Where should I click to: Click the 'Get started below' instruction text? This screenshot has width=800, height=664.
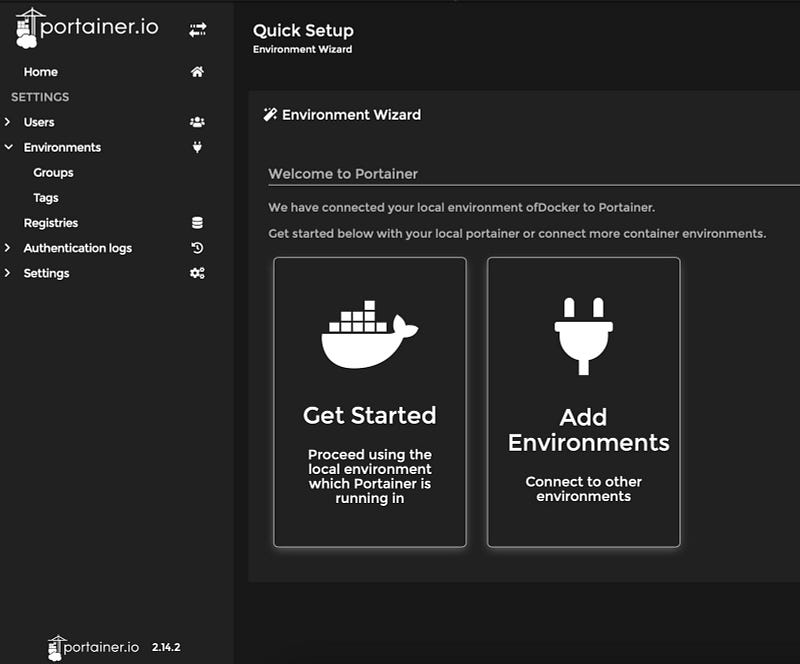517,234
